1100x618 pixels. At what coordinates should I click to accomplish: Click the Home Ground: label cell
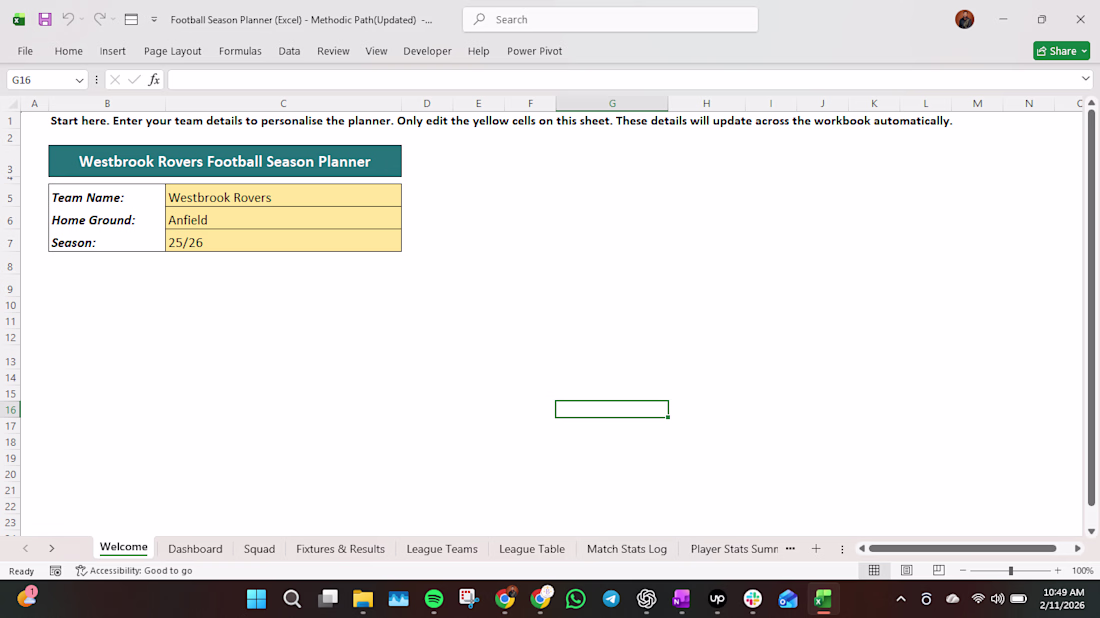point(107,218)
